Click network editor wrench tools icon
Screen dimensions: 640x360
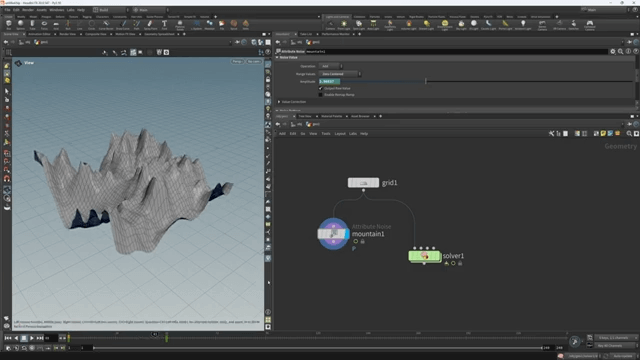551,133
